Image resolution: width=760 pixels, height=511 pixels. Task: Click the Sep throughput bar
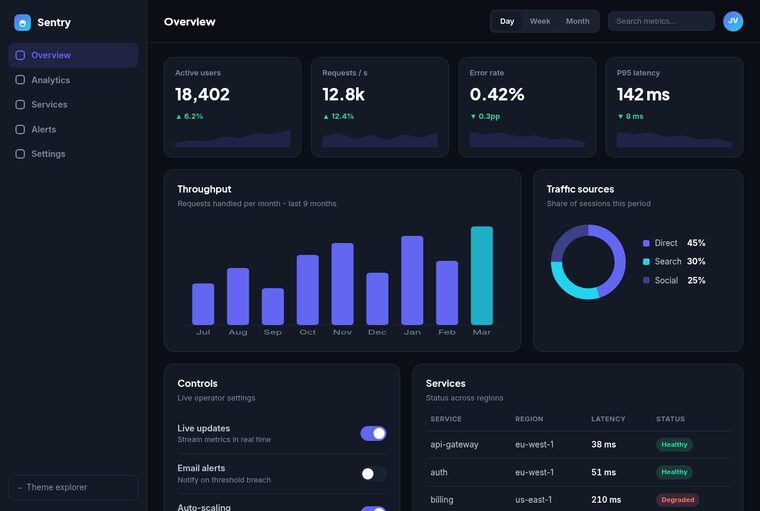273,306
